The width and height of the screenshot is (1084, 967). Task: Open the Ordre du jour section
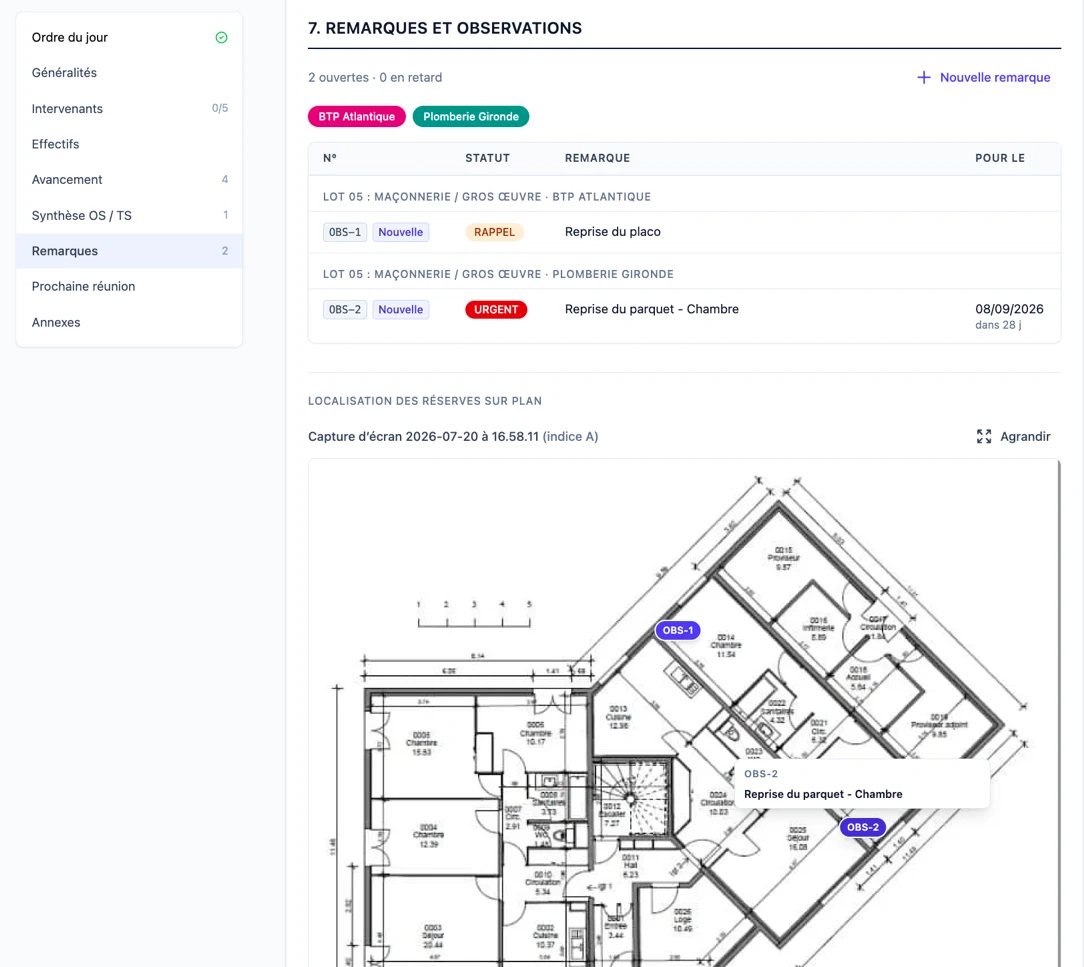[129, 37]
